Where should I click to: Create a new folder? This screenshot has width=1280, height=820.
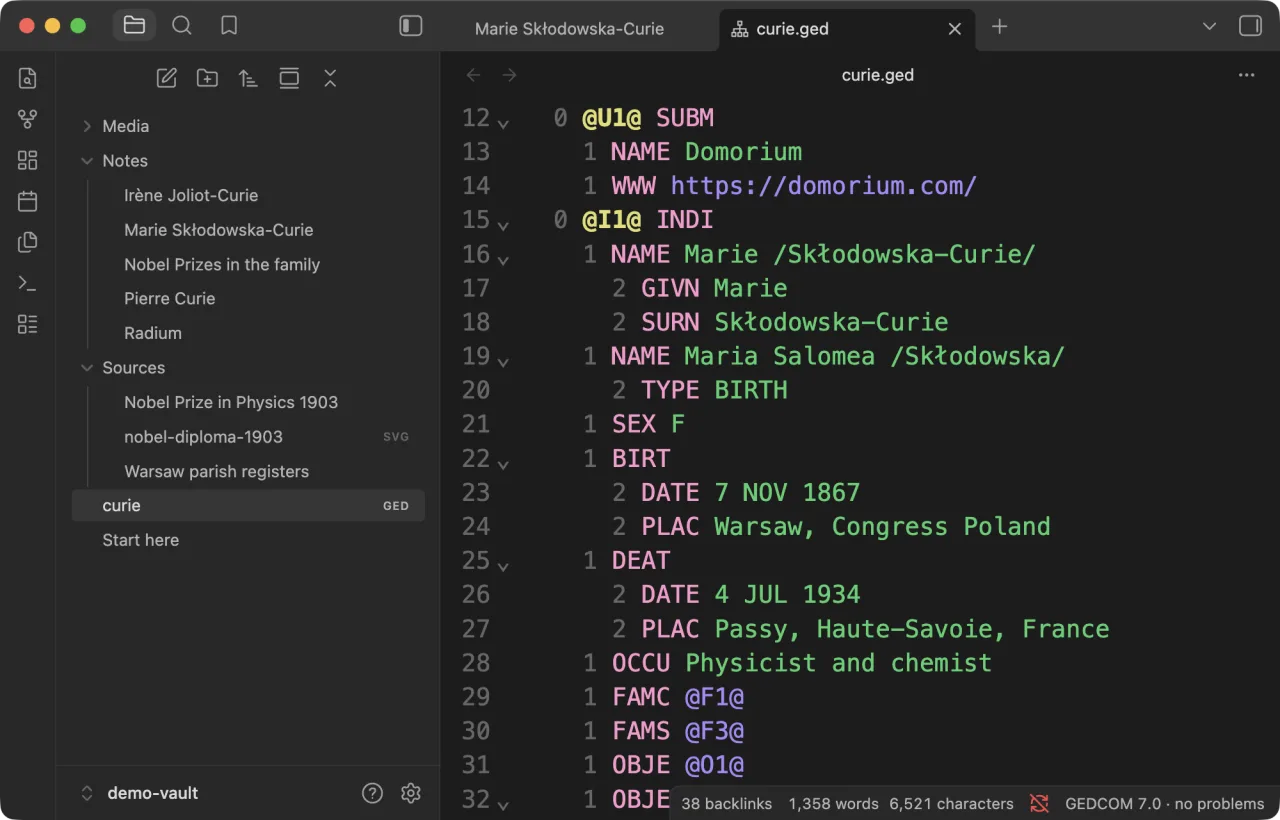pyautogui.click(x=208, y=78)
